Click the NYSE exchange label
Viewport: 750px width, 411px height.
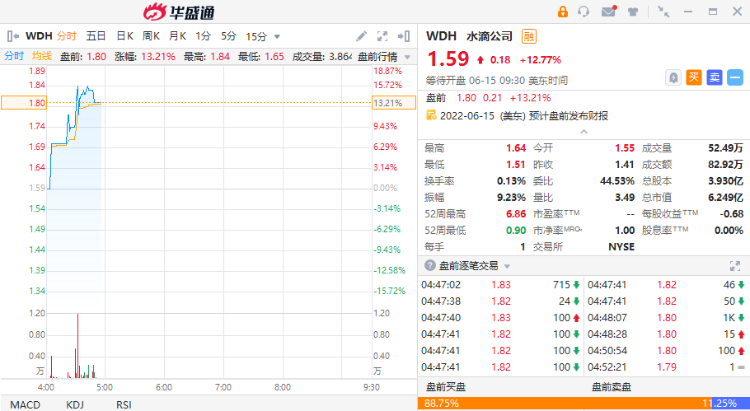tap(621, 247)
